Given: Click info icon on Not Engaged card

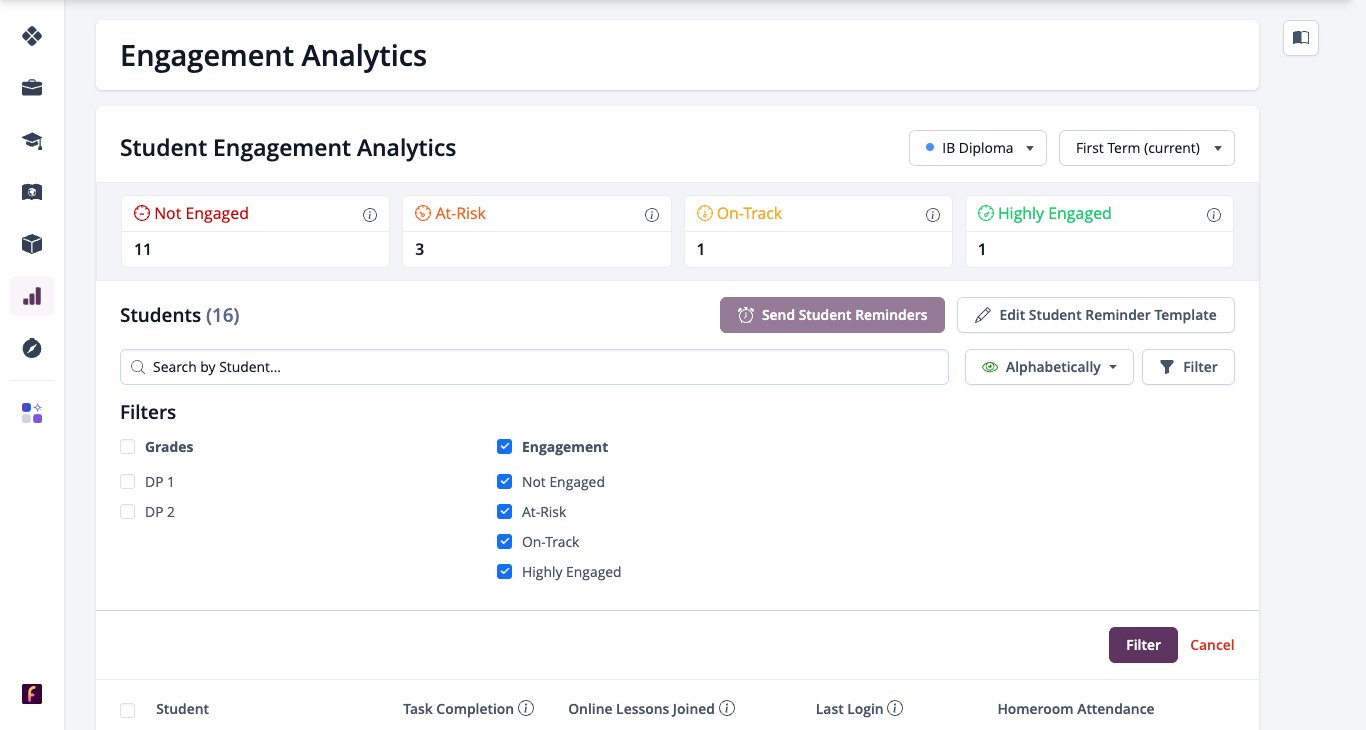Looking at the screenshot, I should click(x=370, y=215).
